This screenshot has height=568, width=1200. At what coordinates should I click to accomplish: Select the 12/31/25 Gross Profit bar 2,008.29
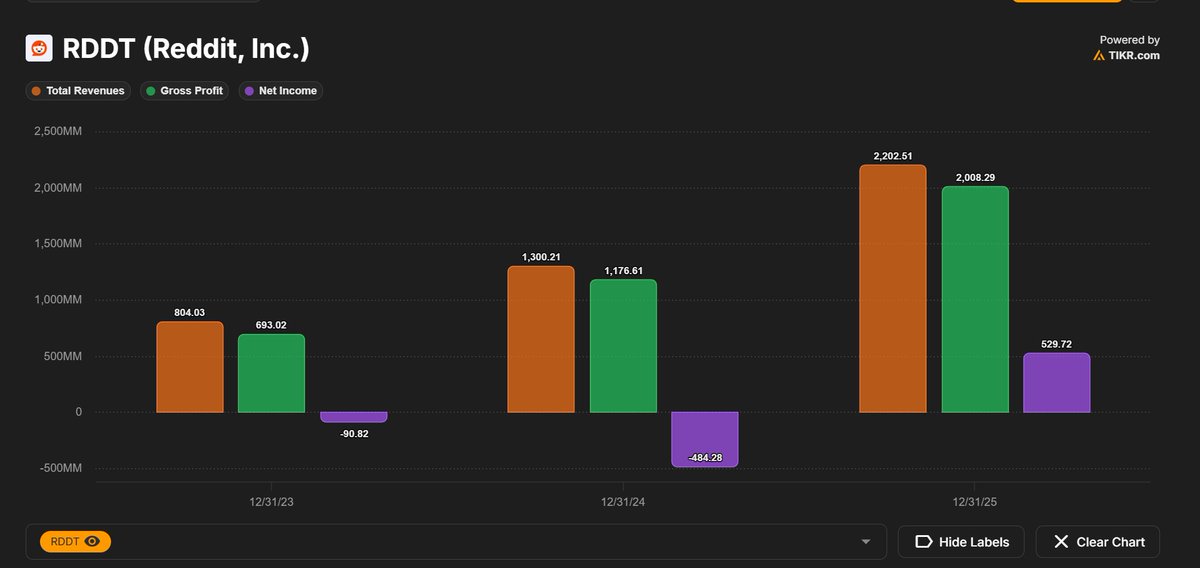click(975, 299)
